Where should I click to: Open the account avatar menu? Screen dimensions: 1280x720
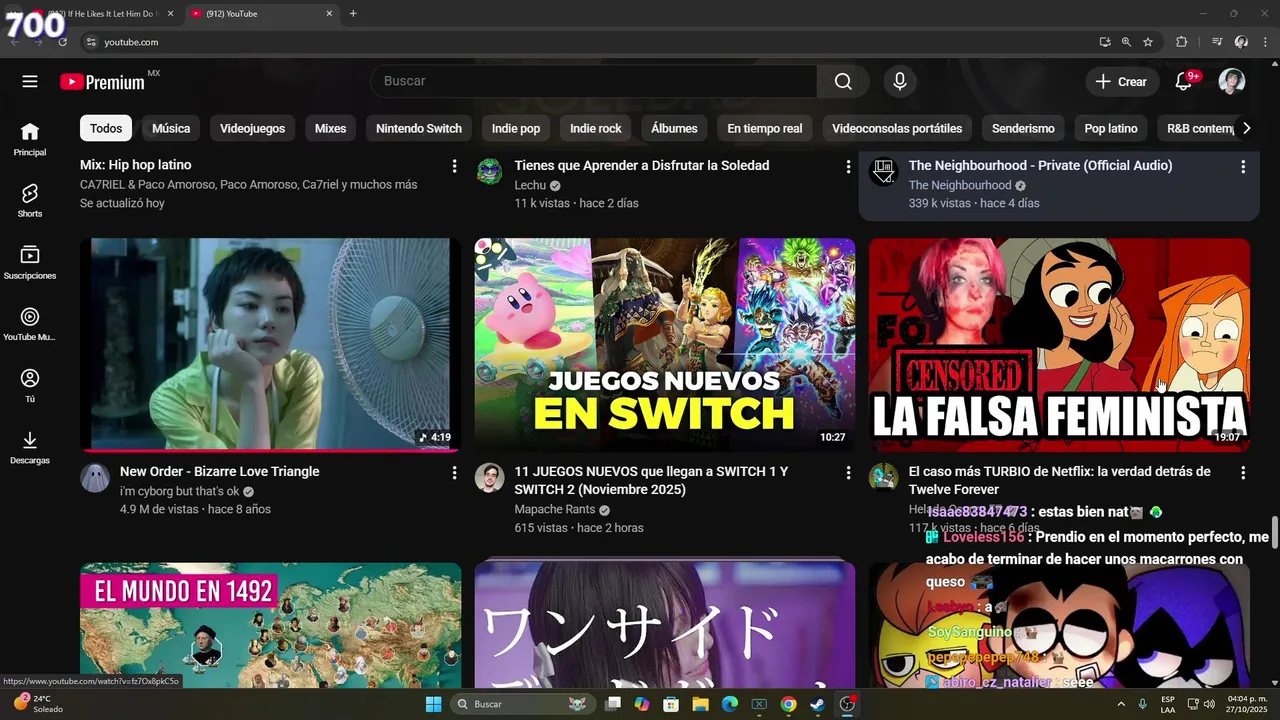point(1232,82)
